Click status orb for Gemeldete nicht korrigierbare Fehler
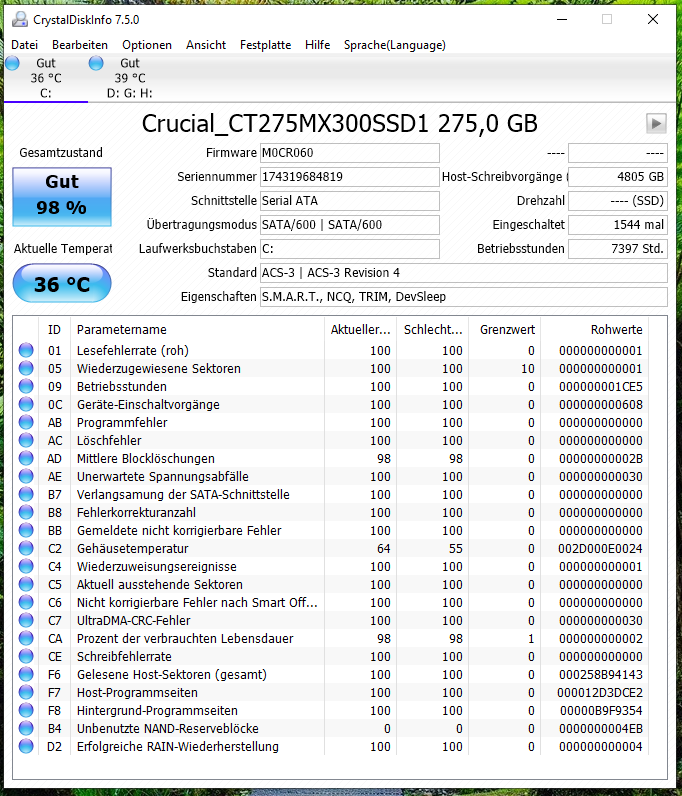The image size is (682, 796). [26, 530]
